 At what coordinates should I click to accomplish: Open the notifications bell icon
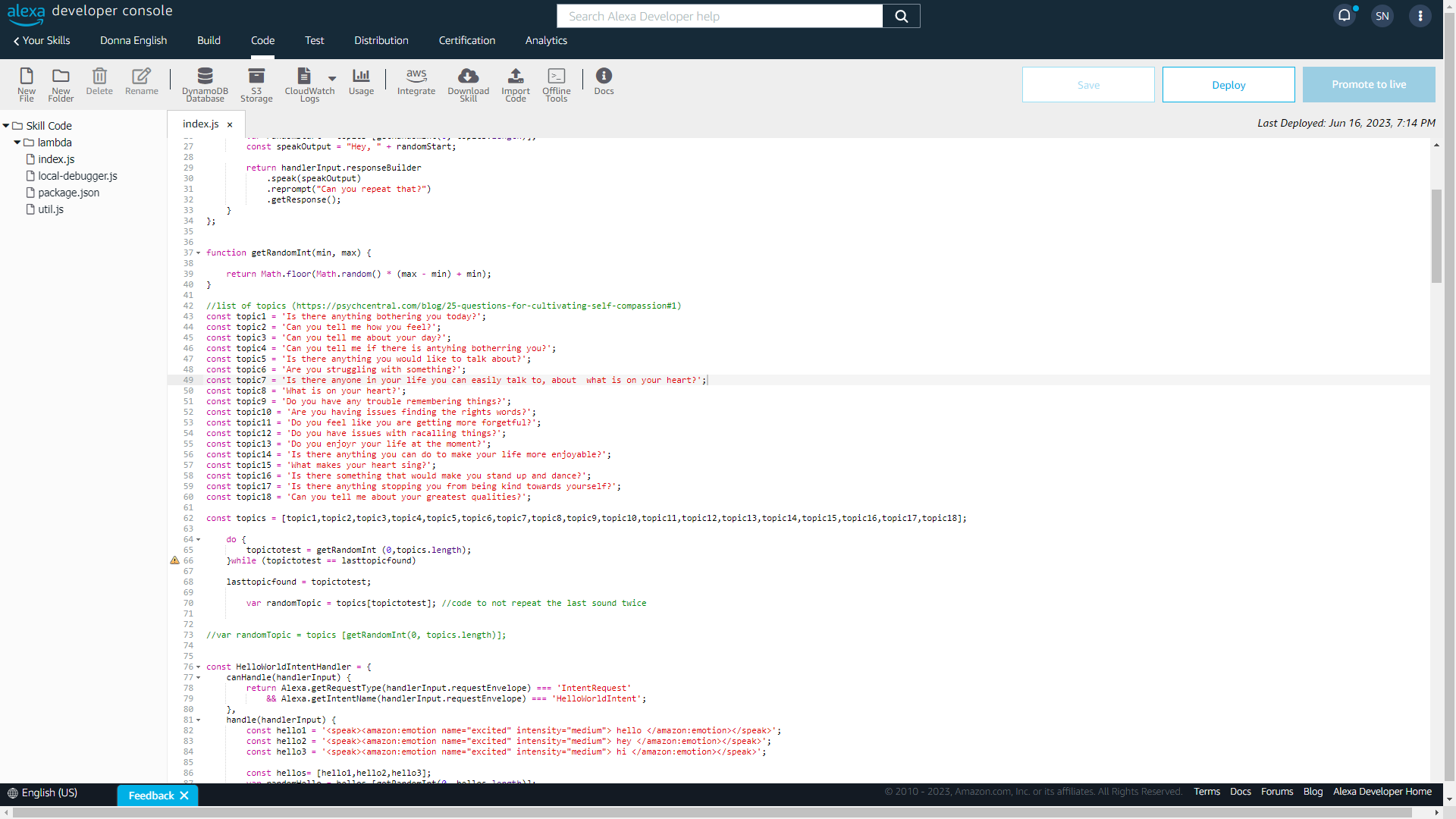[x=1344, y=16]
